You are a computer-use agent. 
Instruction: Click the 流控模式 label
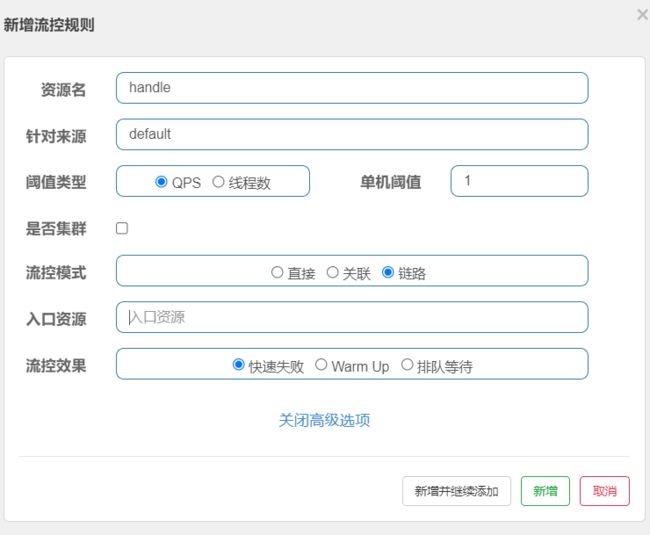click(x=56, y=273)
